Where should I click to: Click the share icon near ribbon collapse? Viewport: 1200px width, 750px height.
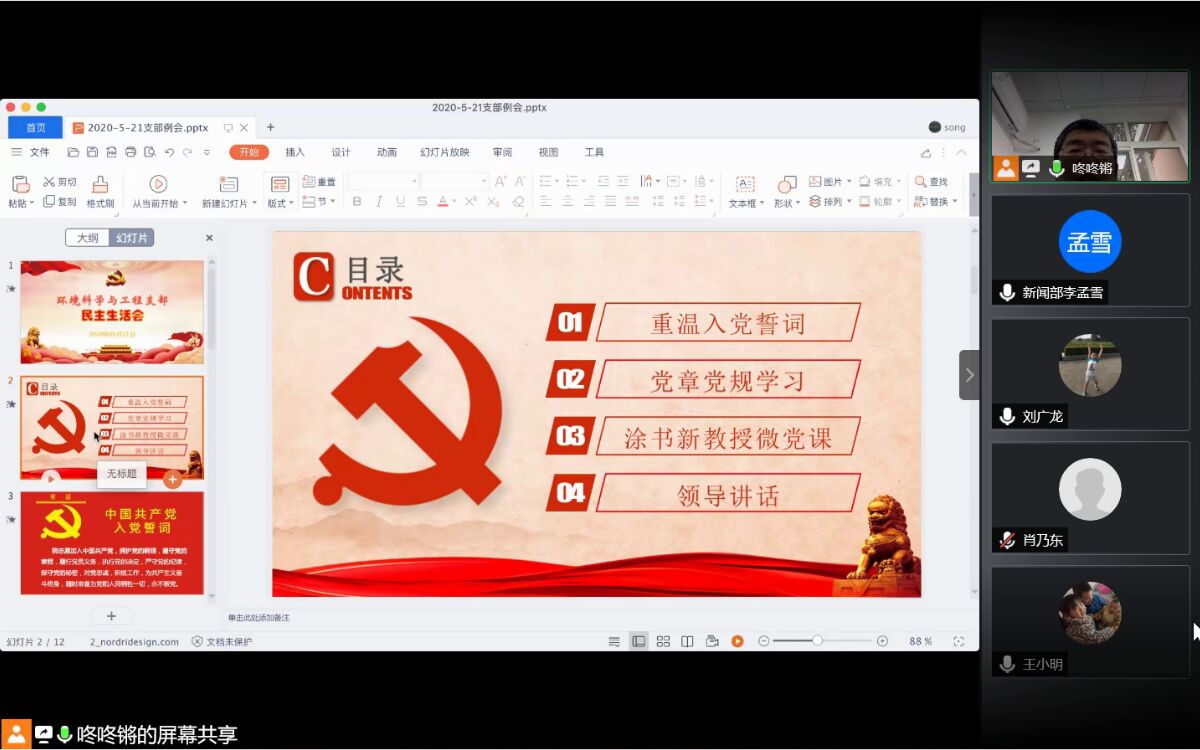pyautogui.click(x=926, y=153)
